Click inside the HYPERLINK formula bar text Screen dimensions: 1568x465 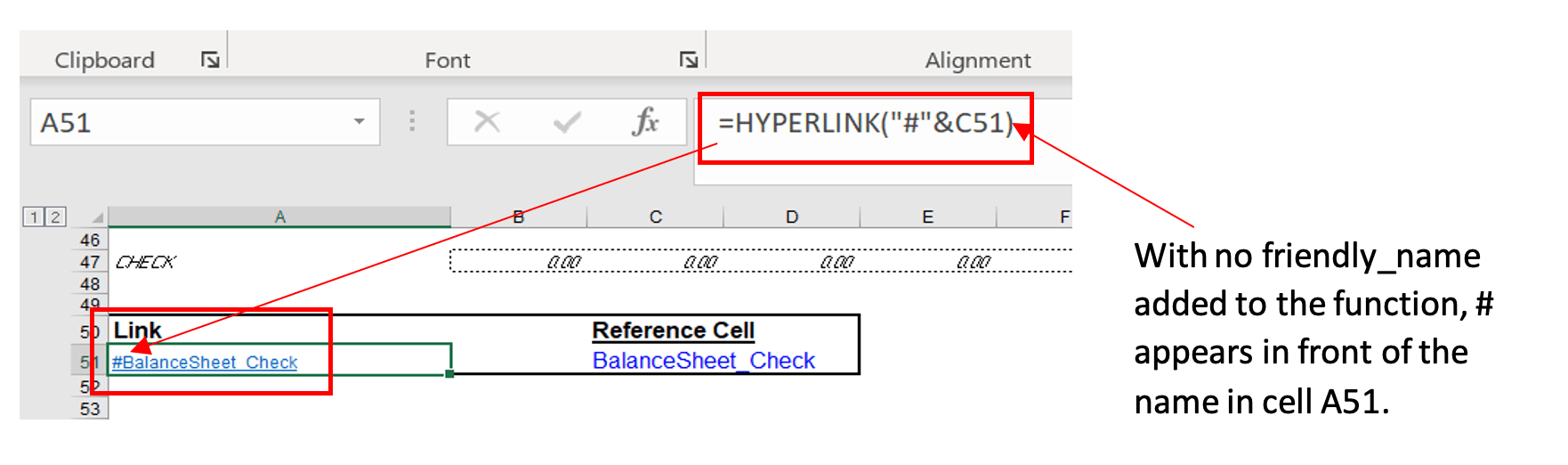(x=864, y=123)
